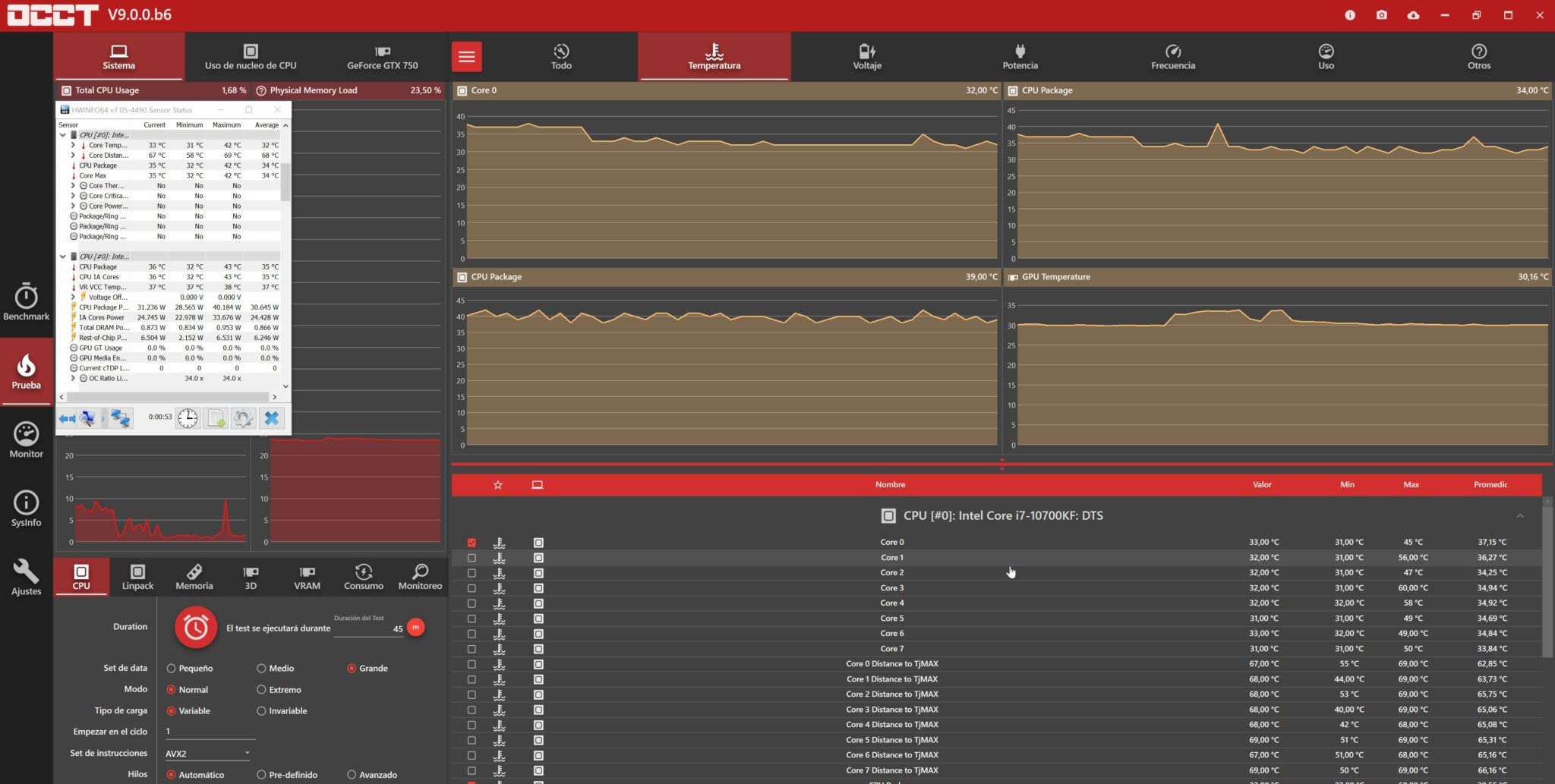
Task: Select the VRAM test type
Action: [x=307, y=577]
